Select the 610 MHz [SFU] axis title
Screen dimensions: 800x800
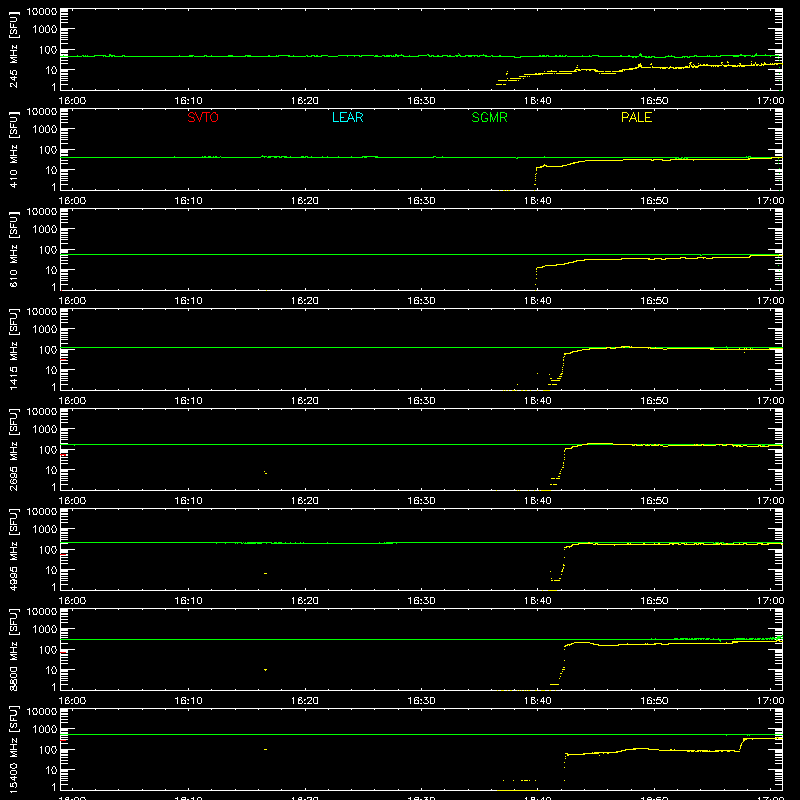click(13, 249)
